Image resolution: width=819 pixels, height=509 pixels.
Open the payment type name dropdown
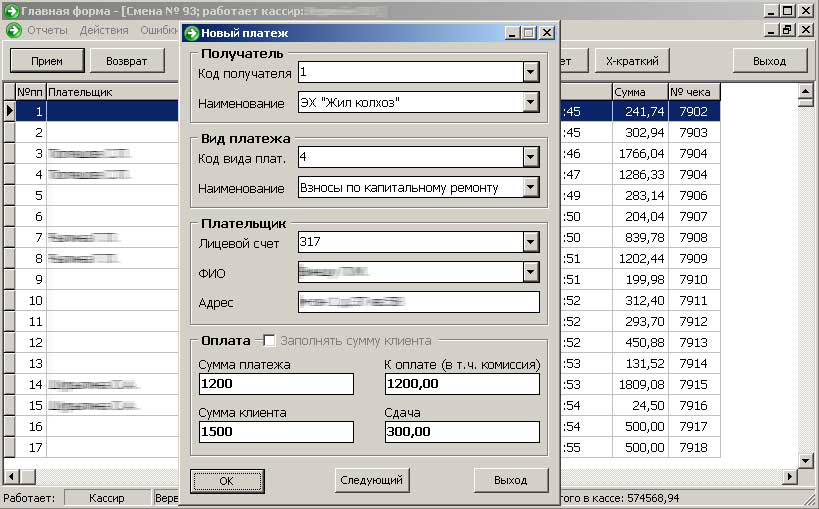point(530,187)
